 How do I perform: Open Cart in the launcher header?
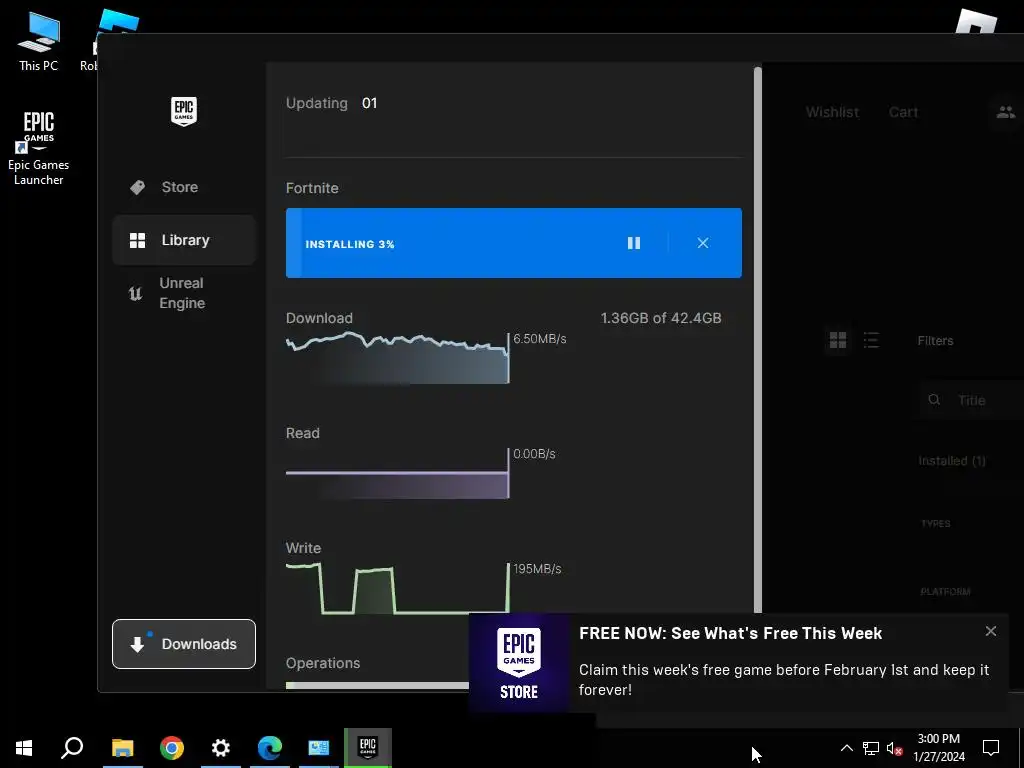pos(903,112)
